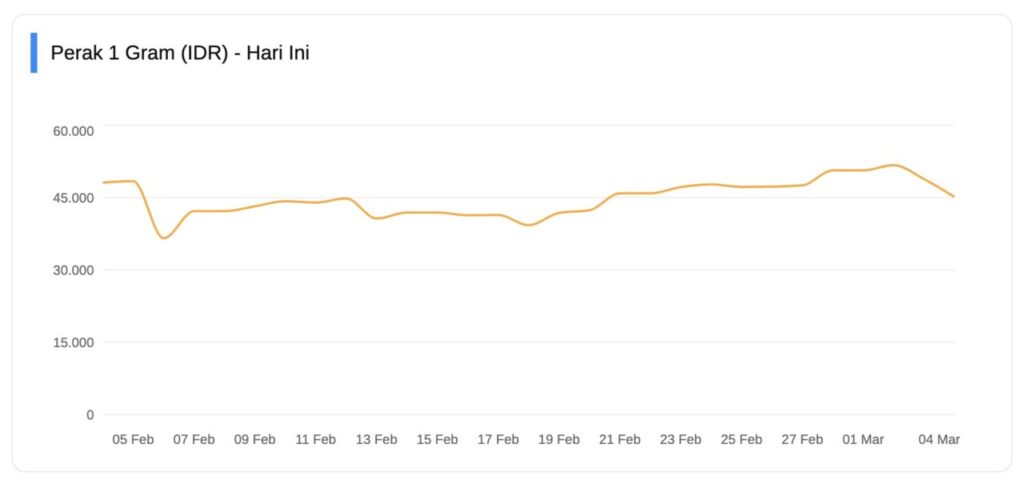Image resolution: width=1024 pixels, height=484 pixels.
Task: Select the 04 Mar date label
Action: coord(939,439)
